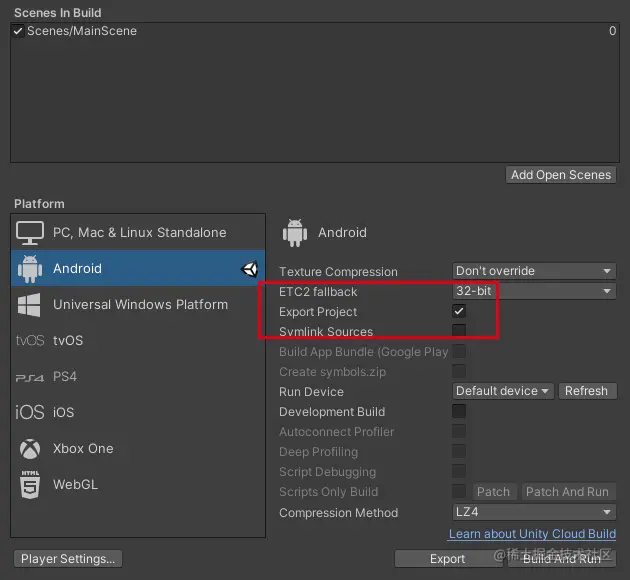Toggle the Deep Profiling checkbox
This screenshot has height=580, width=630.
click(459, 451)
